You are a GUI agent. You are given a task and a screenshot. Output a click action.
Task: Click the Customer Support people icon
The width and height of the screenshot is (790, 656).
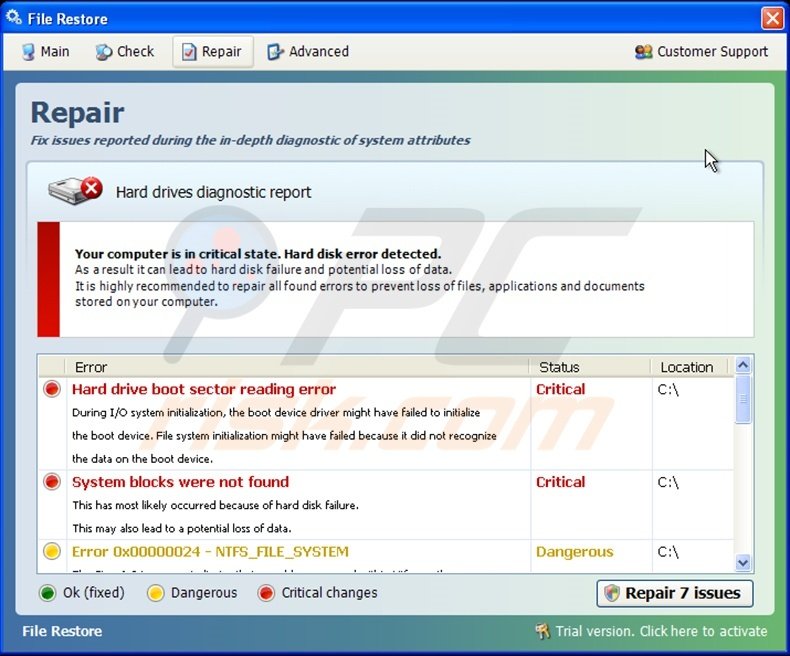pos(643,52)
